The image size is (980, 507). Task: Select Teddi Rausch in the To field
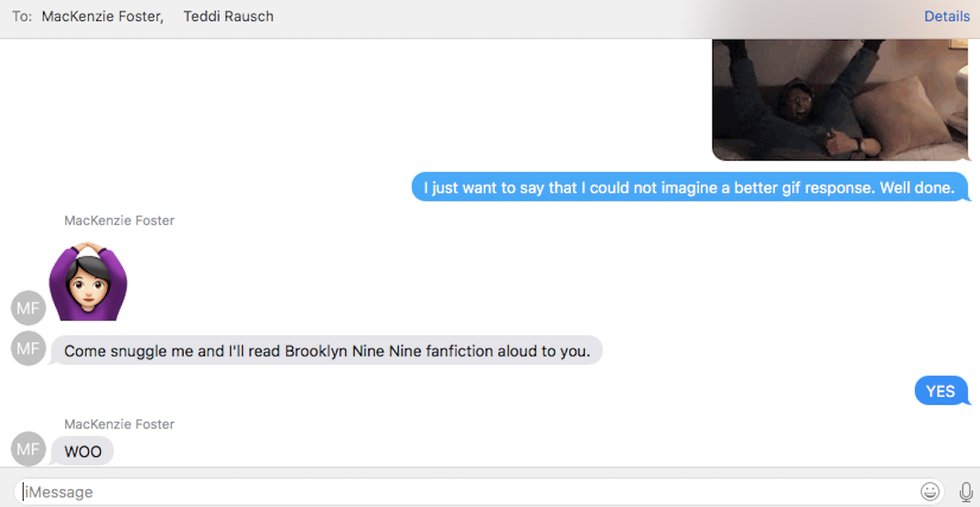pos(228,16)
